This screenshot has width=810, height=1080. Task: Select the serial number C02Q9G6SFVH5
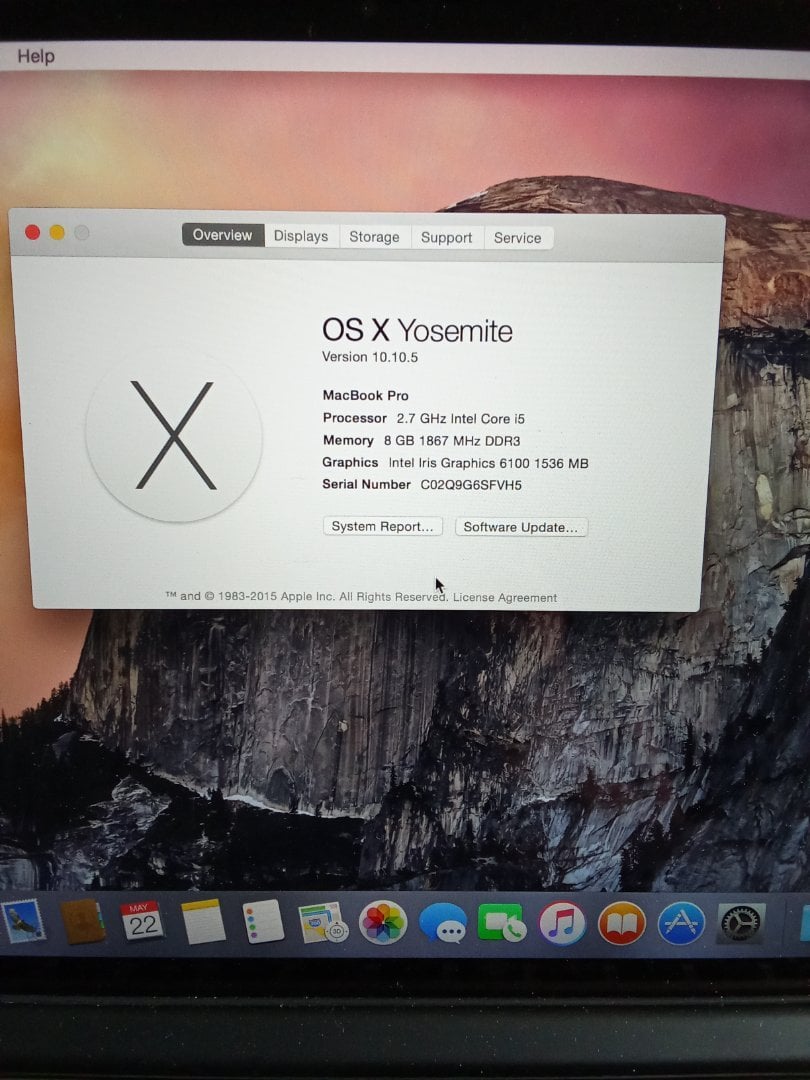pos(471,485)
